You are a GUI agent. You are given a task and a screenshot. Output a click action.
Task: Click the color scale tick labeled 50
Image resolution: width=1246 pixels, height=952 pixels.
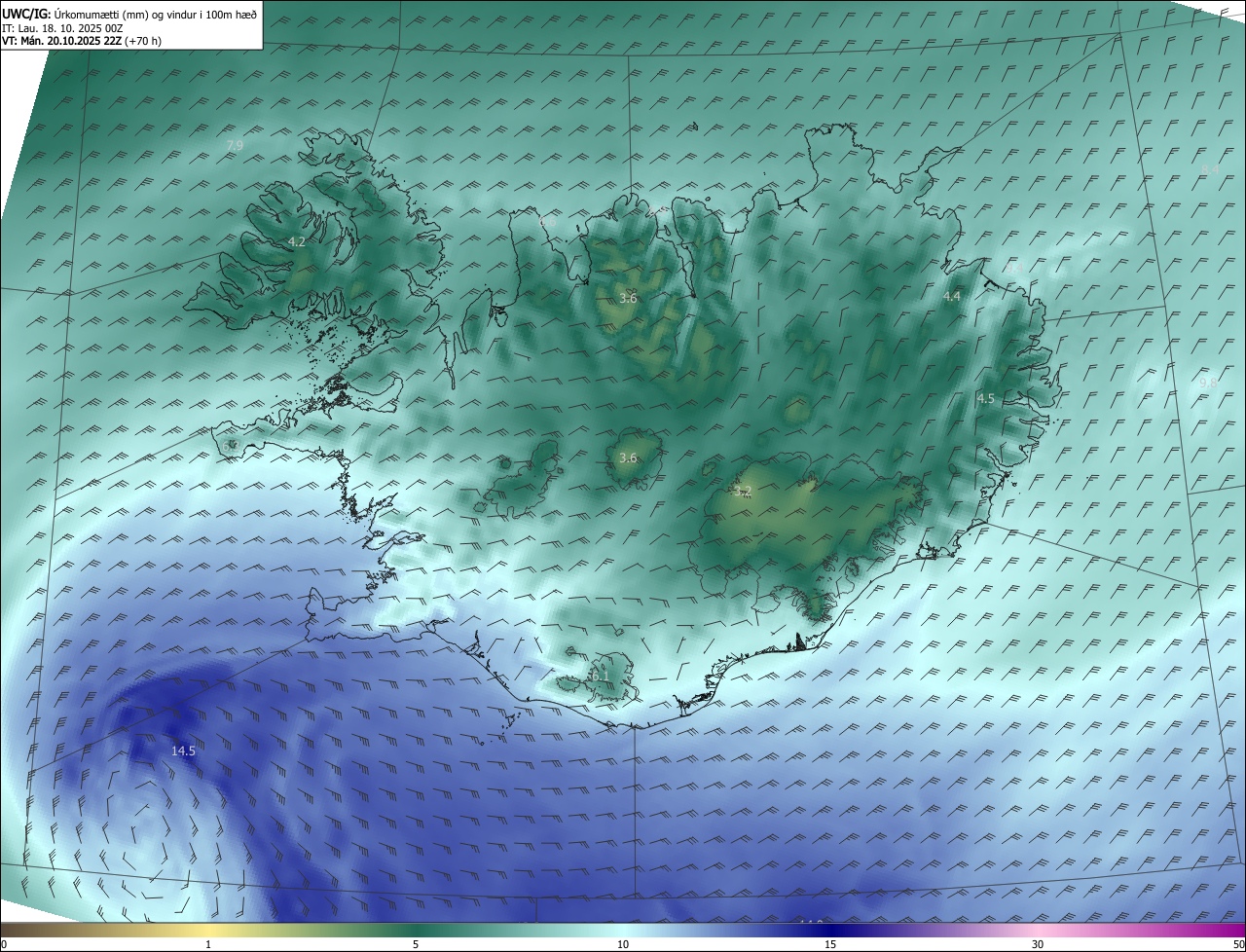(1238, 944)
